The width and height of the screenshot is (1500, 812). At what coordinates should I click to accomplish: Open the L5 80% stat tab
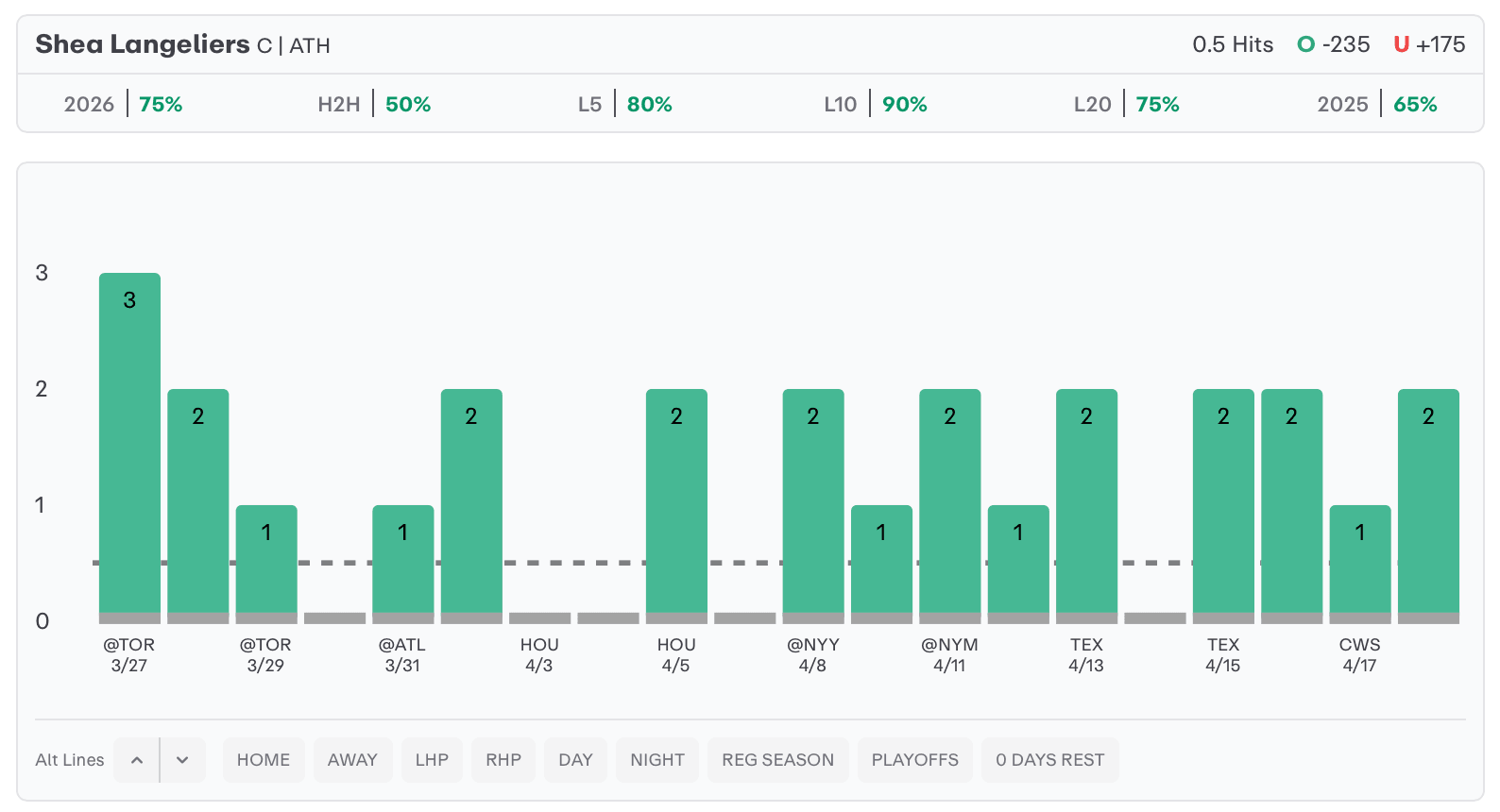[x=625, y=104]
